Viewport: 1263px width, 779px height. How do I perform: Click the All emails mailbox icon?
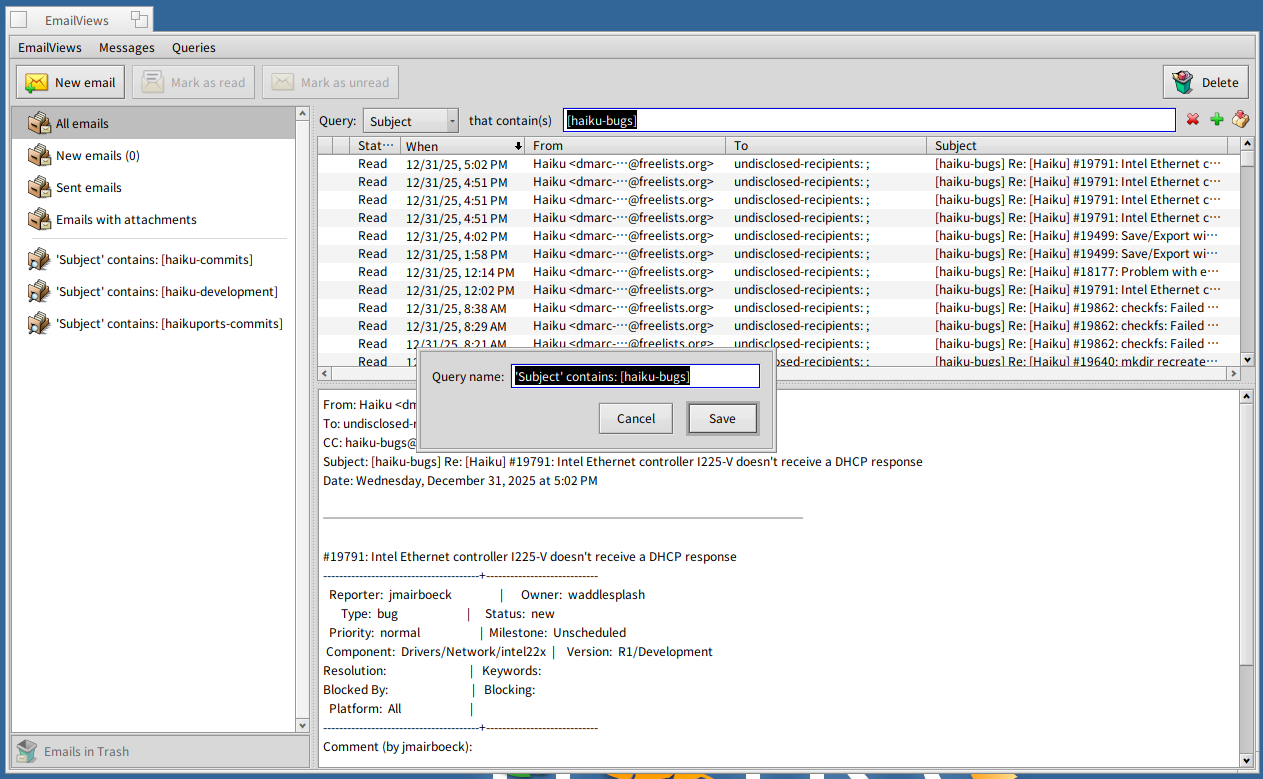[x=39, y=123]
